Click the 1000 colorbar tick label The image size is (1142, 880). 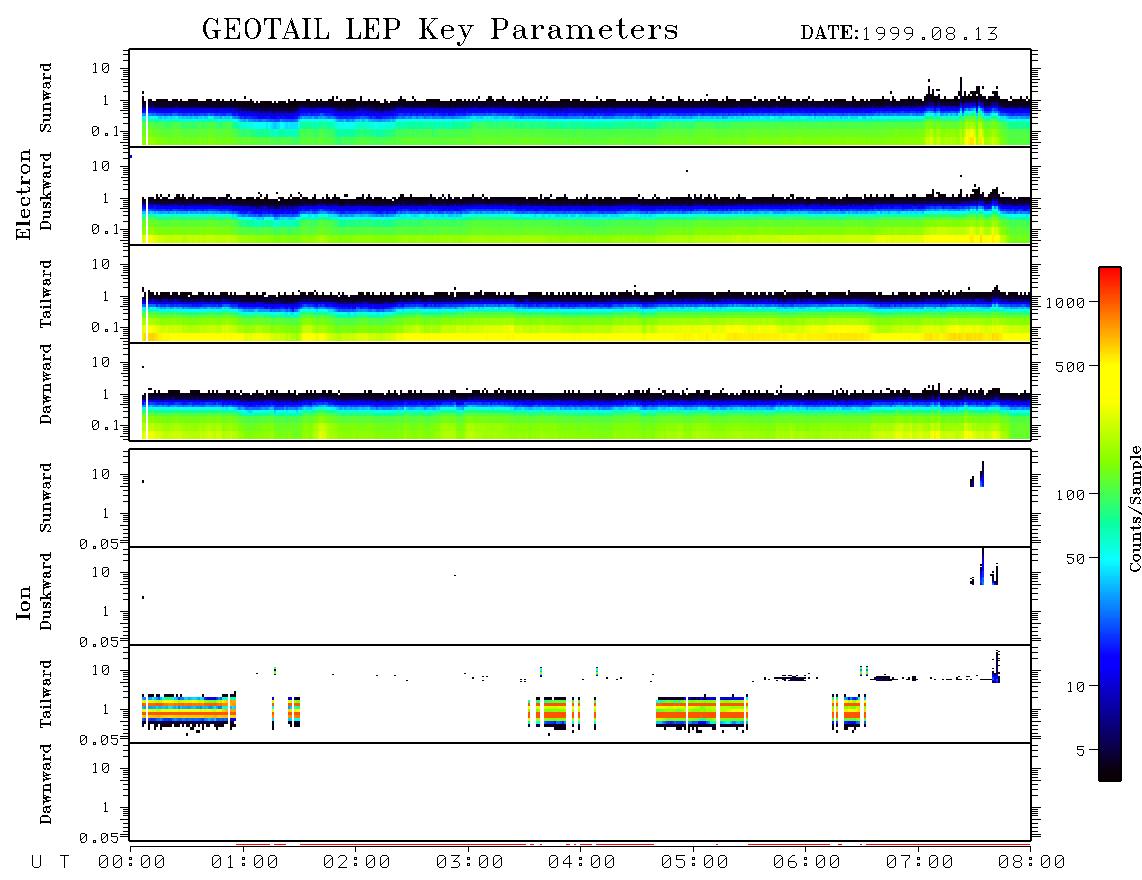point(1065,303)
